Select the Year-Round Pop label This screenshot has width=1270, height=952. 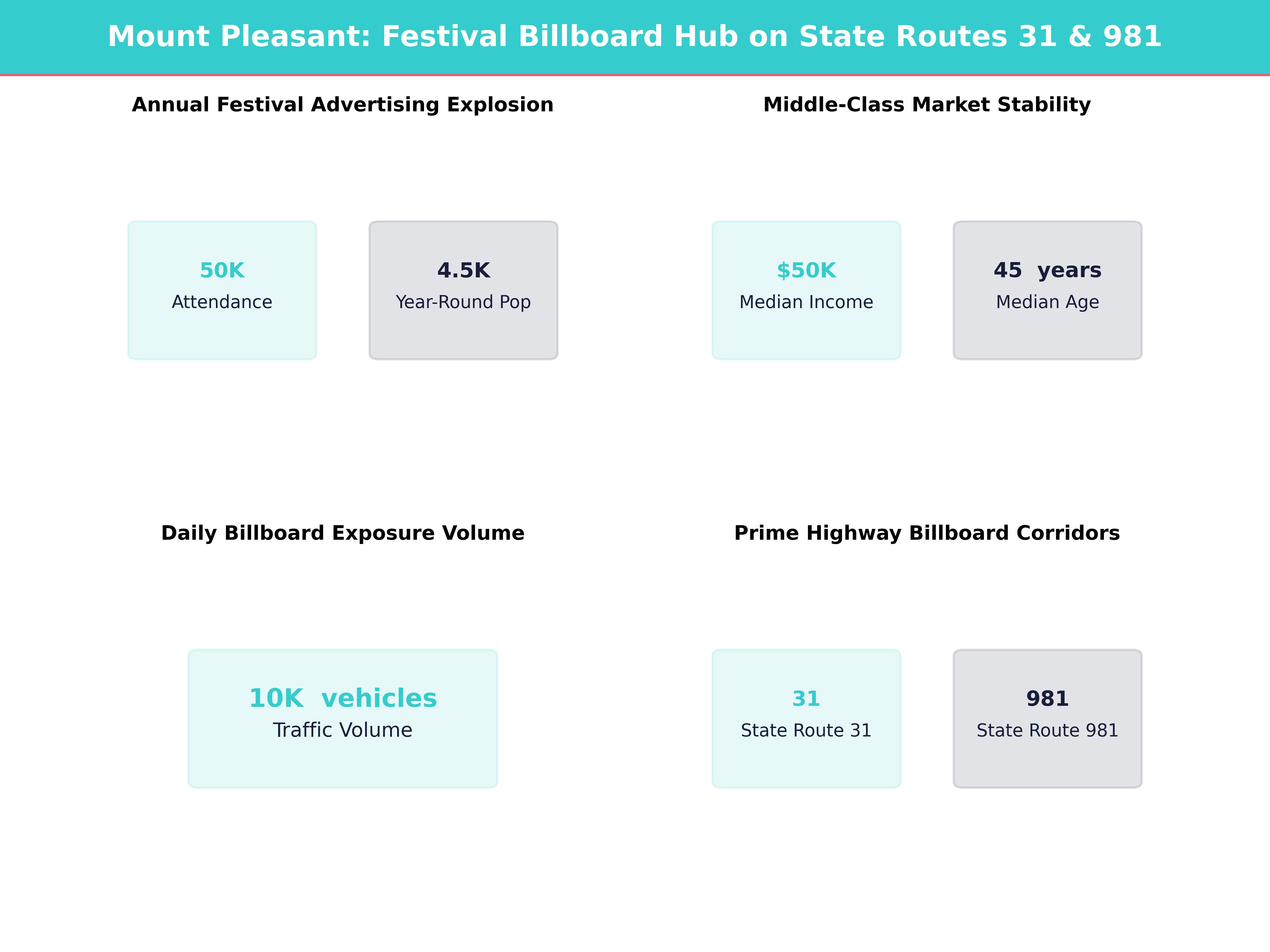point(463,302)
